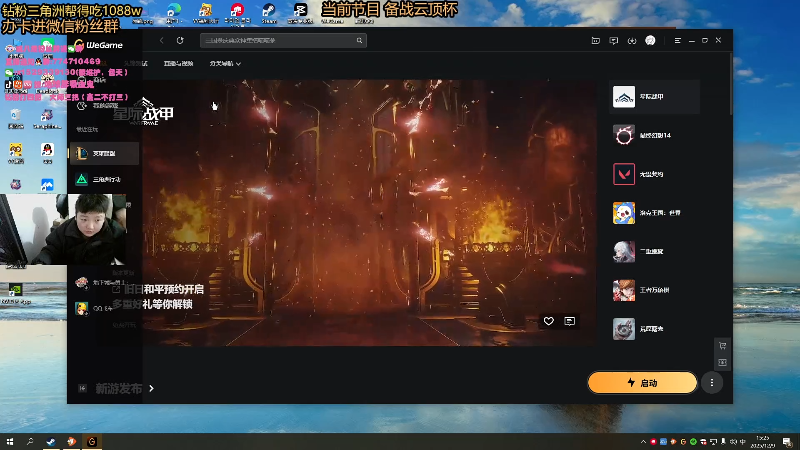Open the user avatar in WeGame title bar

click(650, 40)
